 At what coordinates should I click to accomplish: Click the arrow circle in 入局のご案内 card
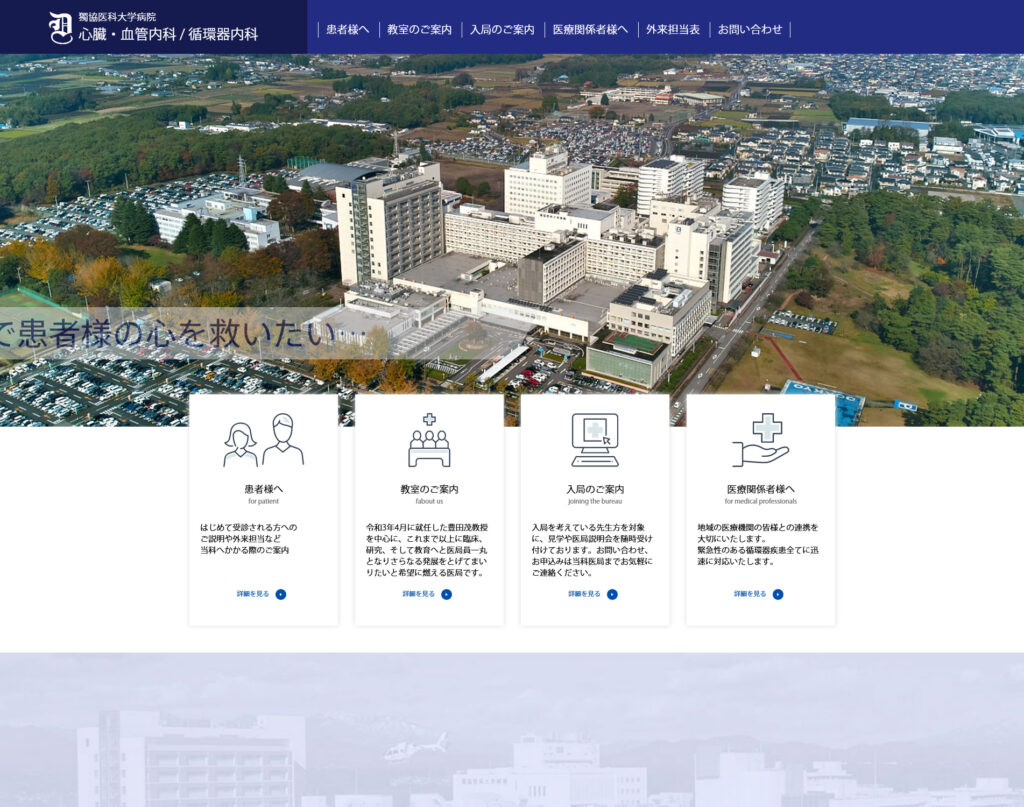tap(612, 594)
